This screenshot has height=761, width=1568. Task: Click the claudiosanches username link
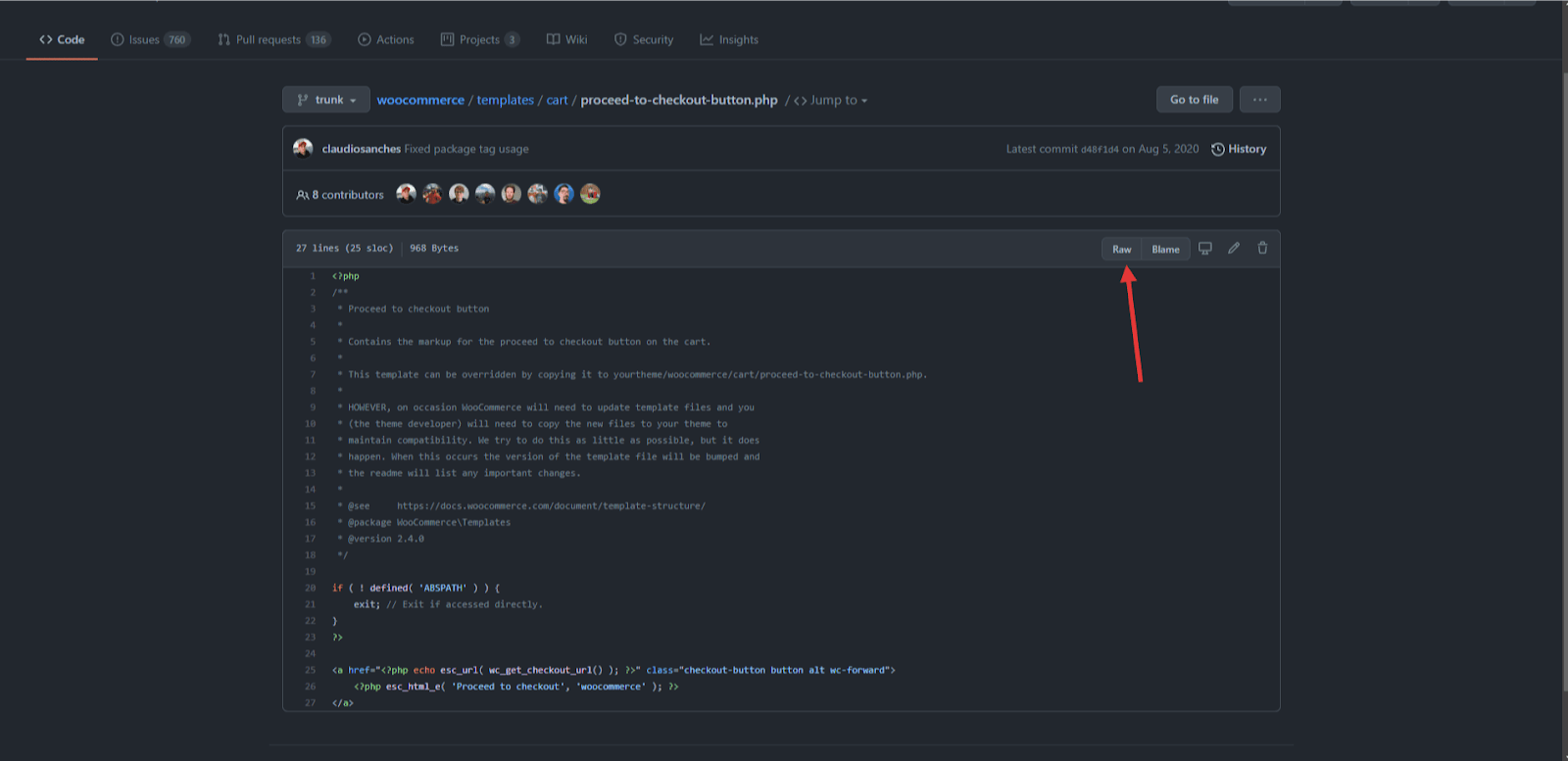tap(362, 149)
